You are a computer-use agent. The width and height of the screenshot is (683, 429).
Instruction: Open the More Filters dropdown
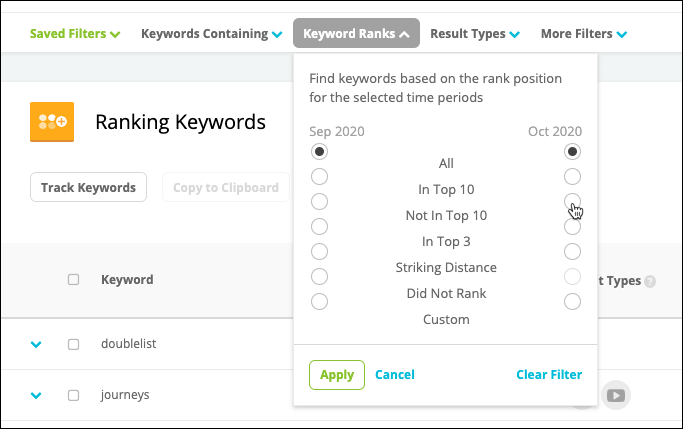[x=584, y=34]
